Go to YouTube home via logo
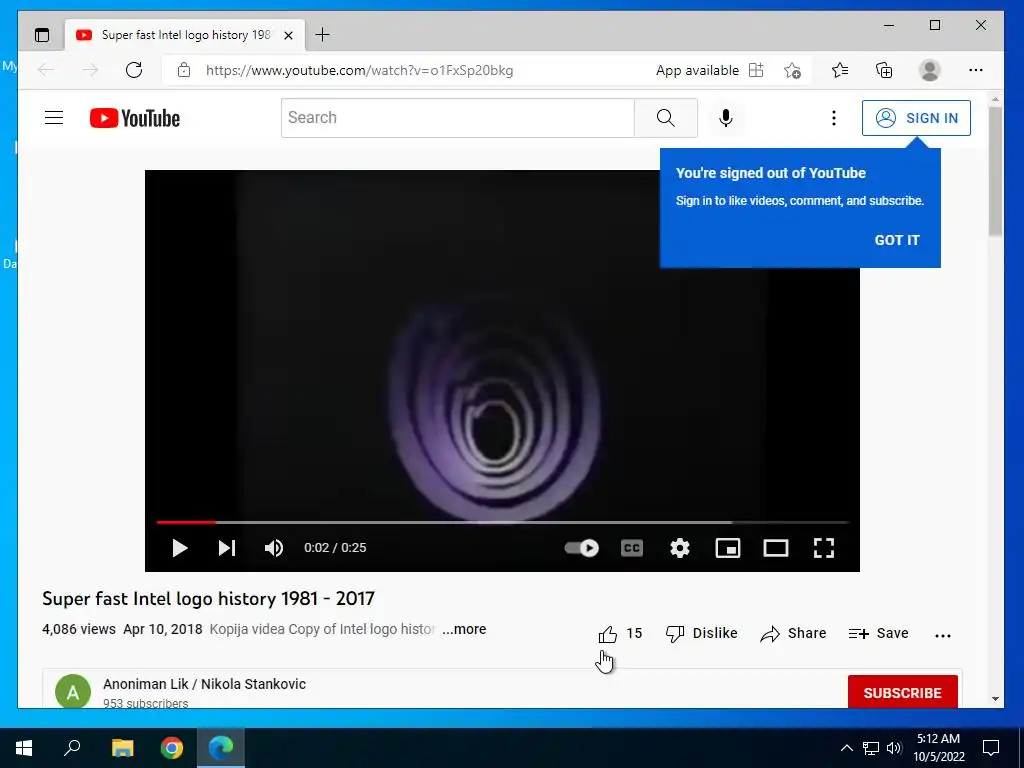The width and height of the screenshot is (1024, 768). [135, 118]
